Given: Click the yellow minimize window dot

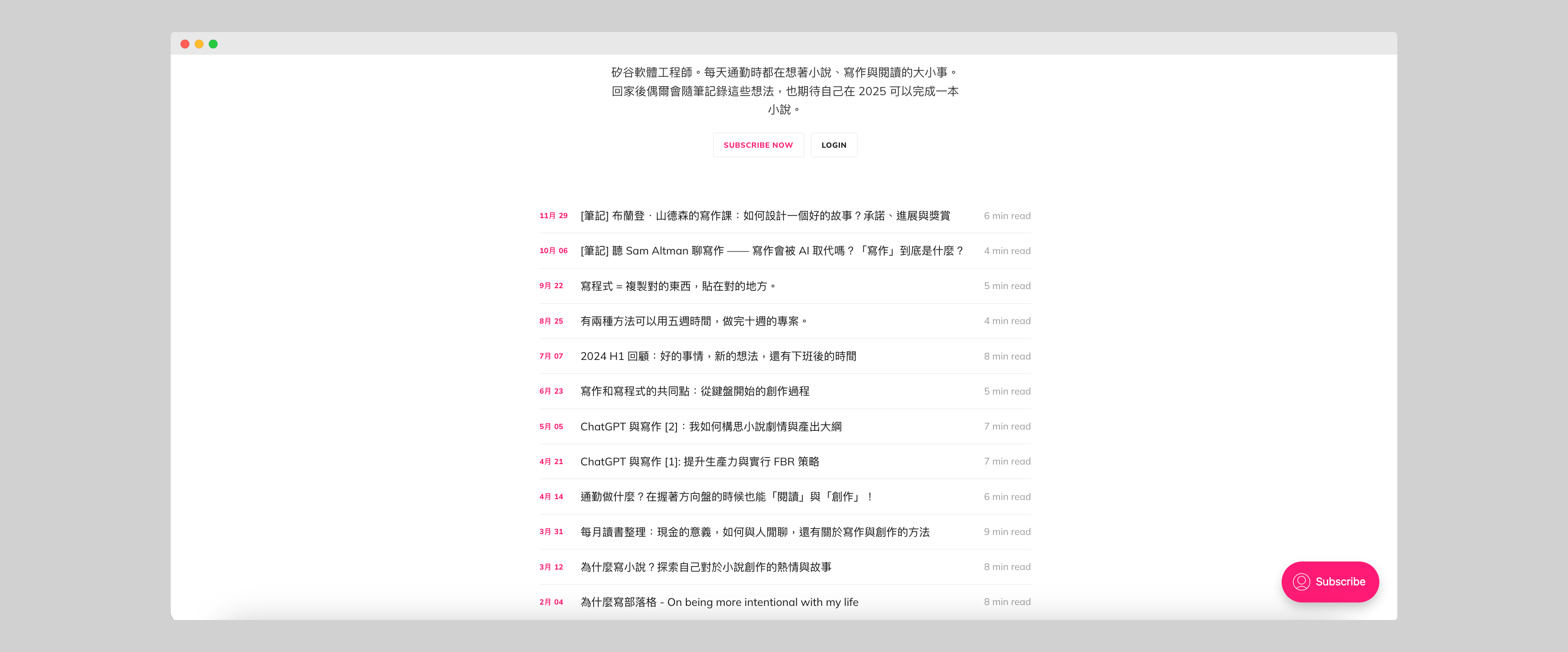Looking at the screenshot, I should click(x=199, y=44).
